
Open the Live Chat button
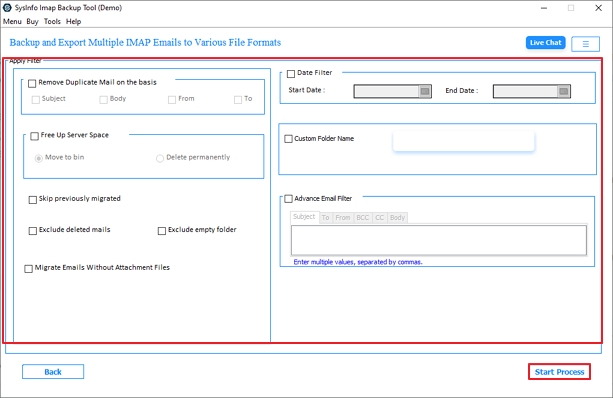pyautogui.click(x=545, y=43)
